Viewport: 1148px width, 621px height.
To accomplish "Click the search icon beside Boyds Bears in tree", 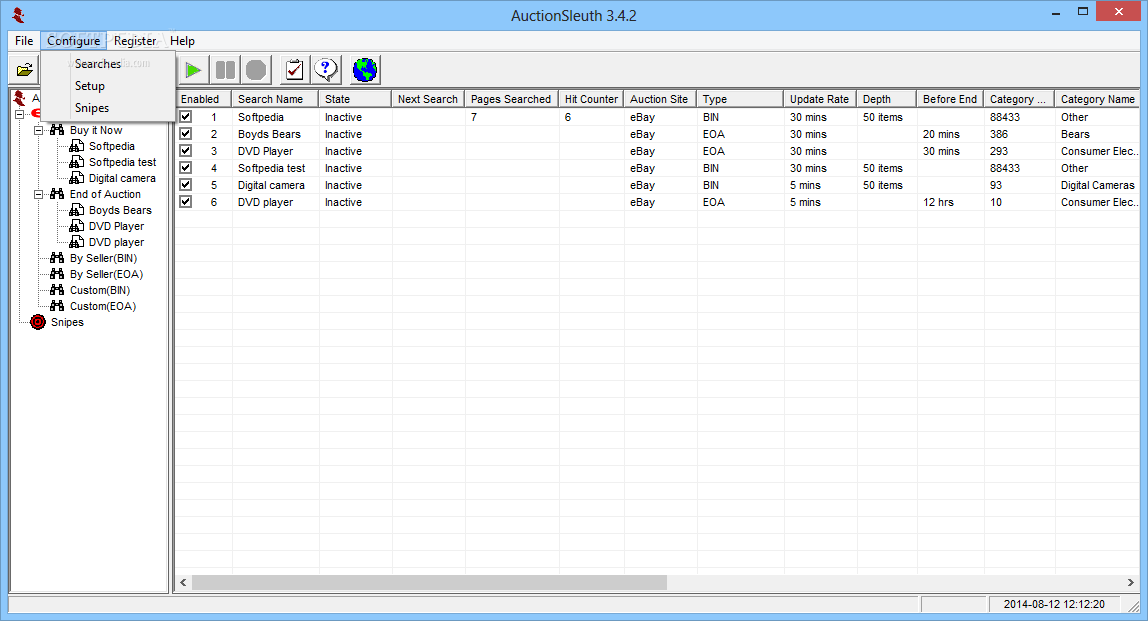I will point(76,210).
